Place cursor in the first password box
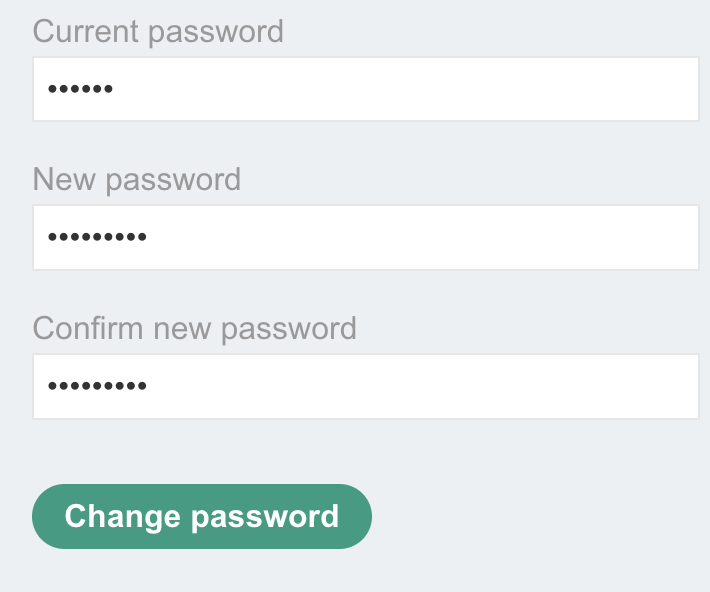Image resolution: width=710 pixels, height=592 pixels. [x=365, y=89]
